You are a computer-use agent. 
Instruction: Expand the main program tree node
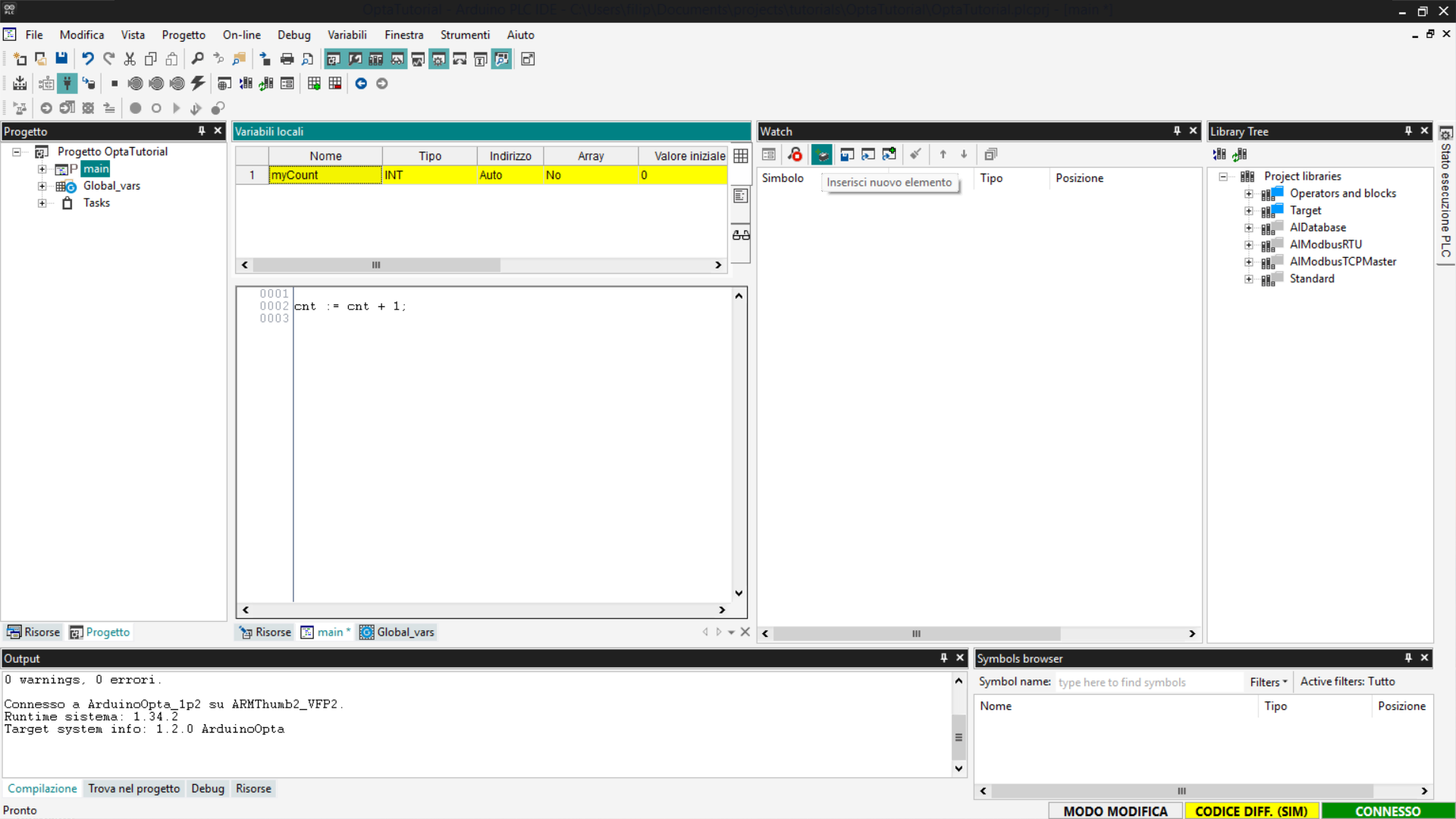pyautogui.click(x=42, y=169)
